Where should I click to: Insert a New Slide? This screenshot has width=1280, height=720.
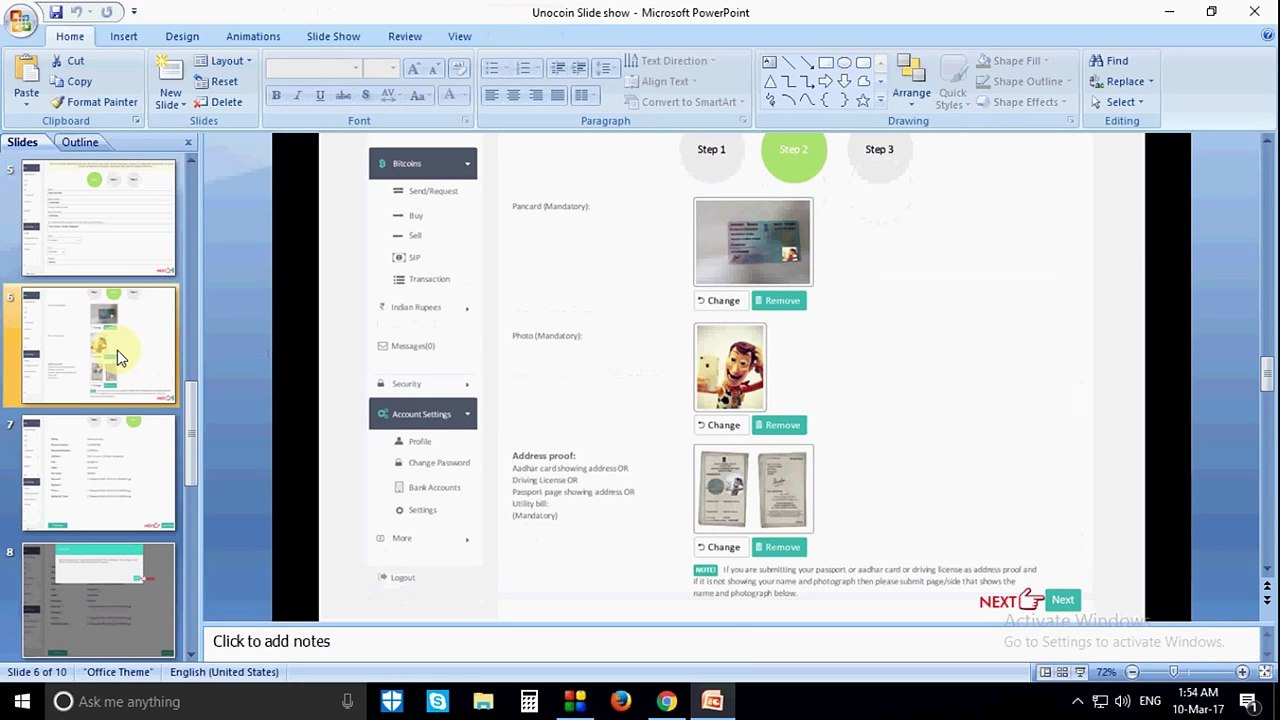tap(170, 81)
